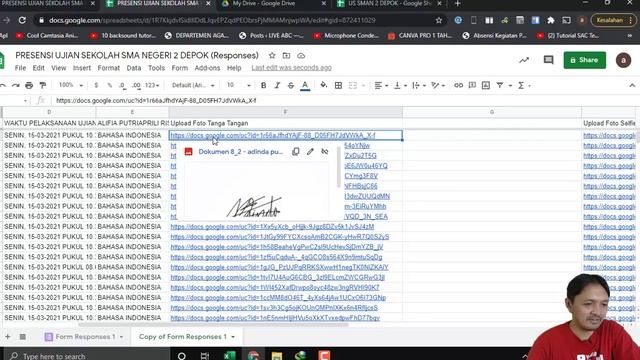Open the font size dropdown
The height and width of the screenshot is (360, 640).
[x=238, y=85]
